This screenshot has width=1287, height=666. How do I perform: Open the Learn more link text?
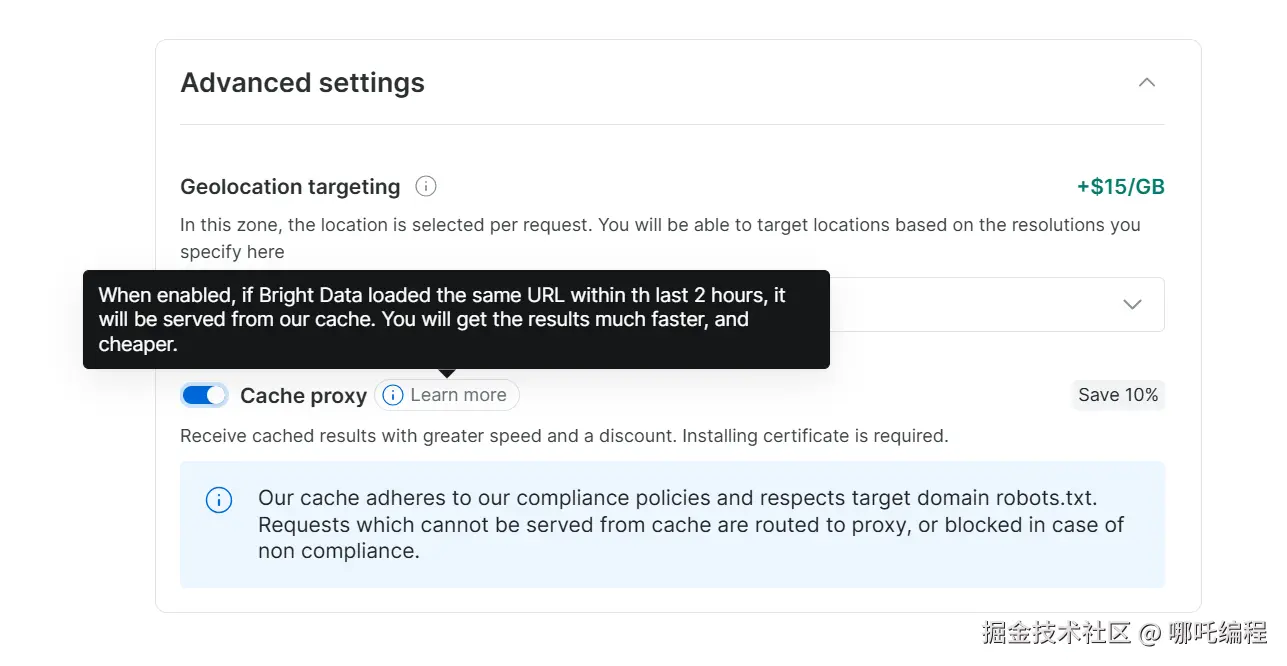[458, 396]
